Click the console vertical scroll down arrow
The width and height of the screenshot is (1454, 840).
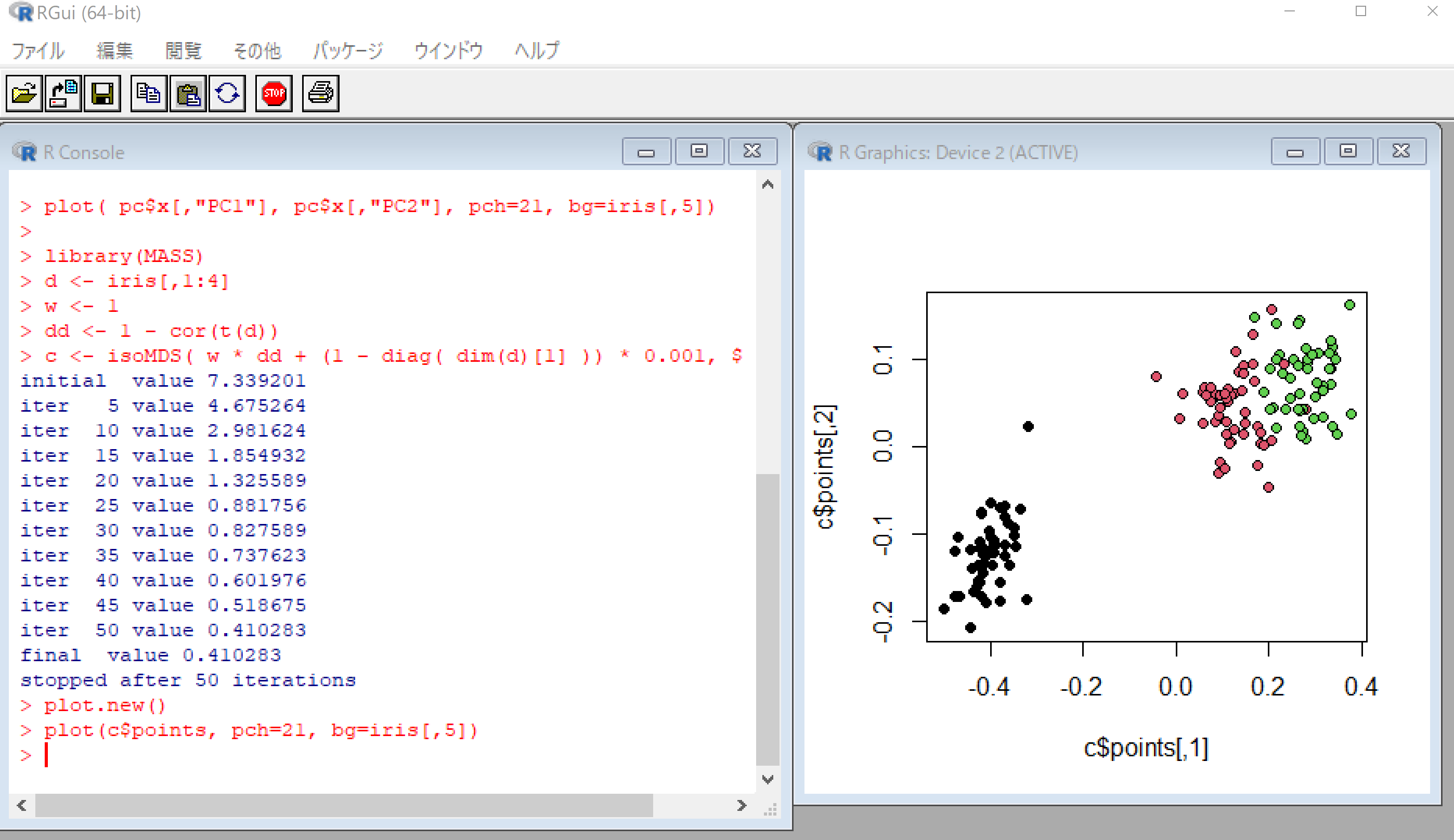[768, 779]
